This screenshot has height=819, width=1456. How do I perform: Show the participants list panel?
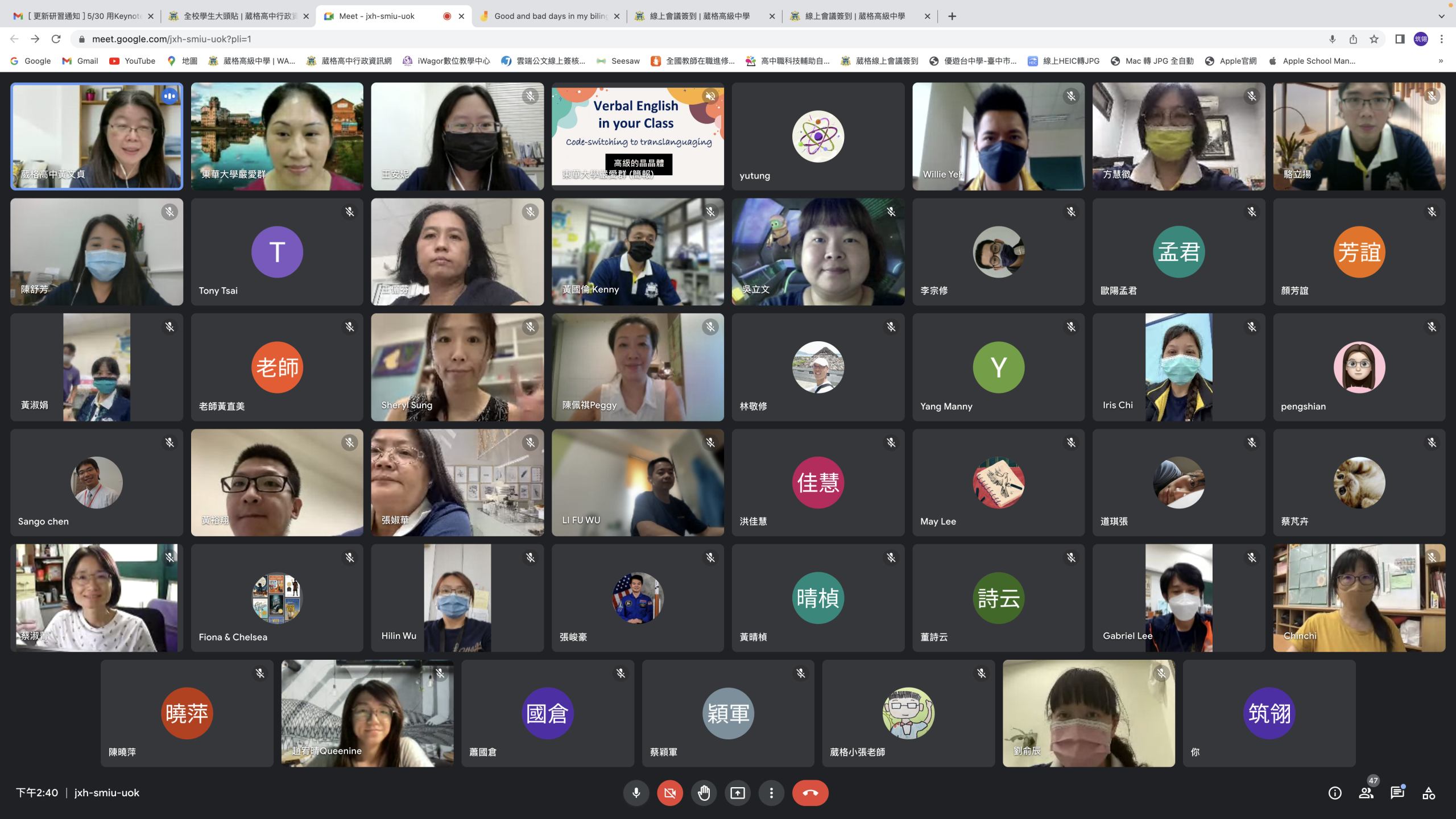pos(1366,793)
